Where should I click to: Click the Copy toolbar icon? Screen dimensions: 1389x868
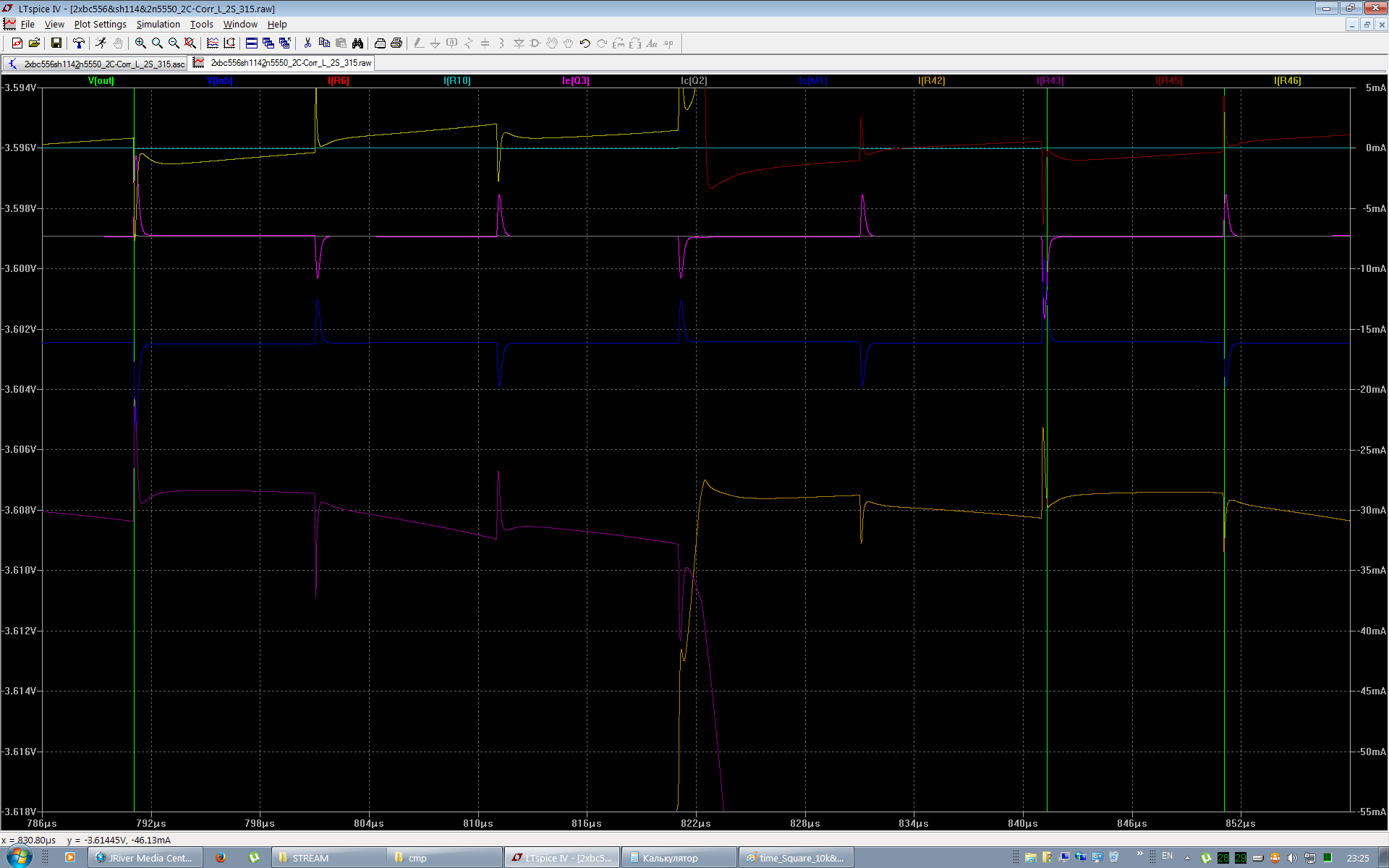coord(324,43)
